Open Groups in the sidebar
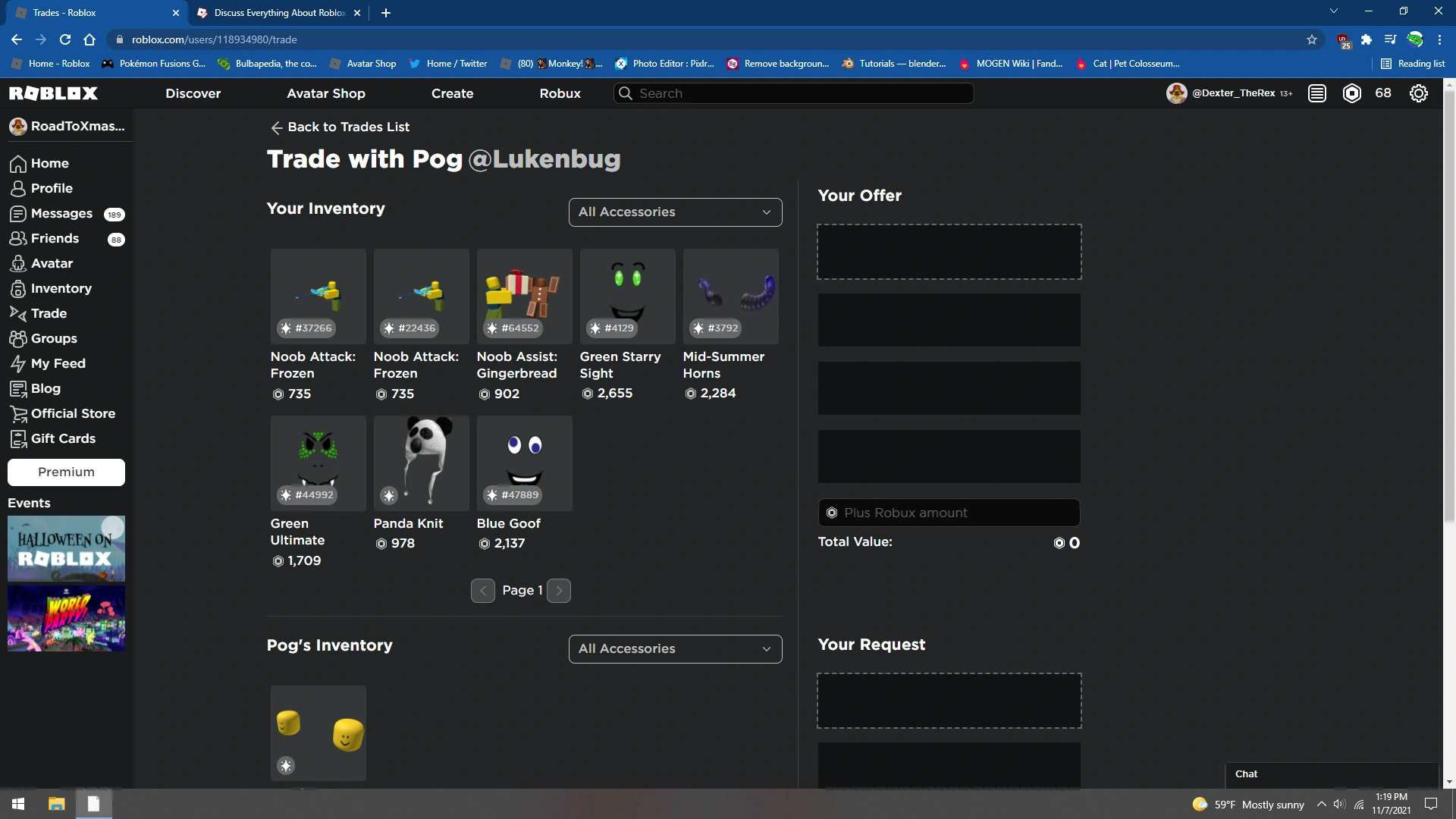The image size is (1456, 819). pyautogui.click(x=53, y=338)
